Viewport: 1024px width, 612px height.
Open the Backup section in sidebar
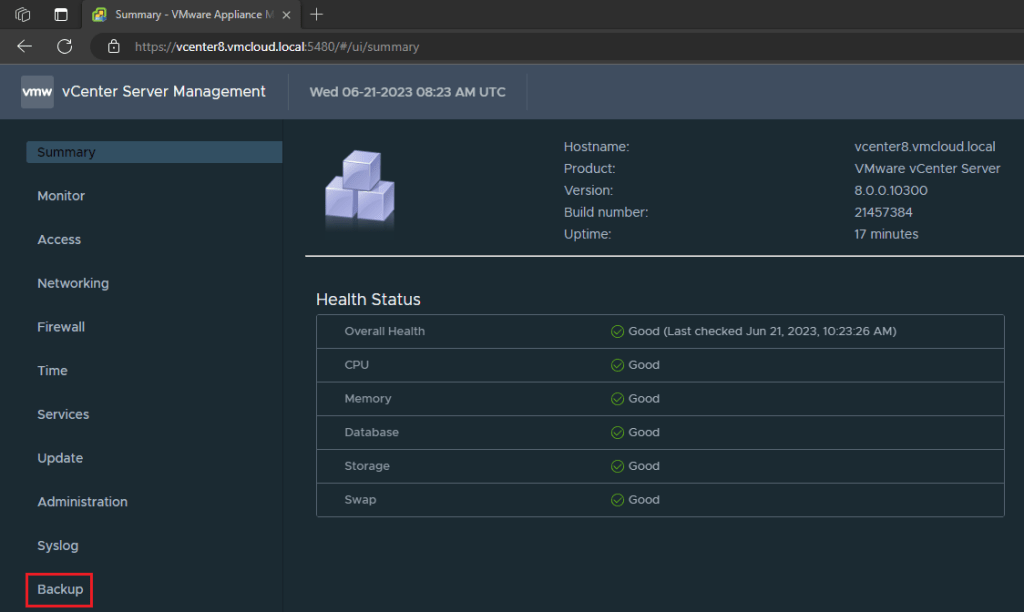60,589
